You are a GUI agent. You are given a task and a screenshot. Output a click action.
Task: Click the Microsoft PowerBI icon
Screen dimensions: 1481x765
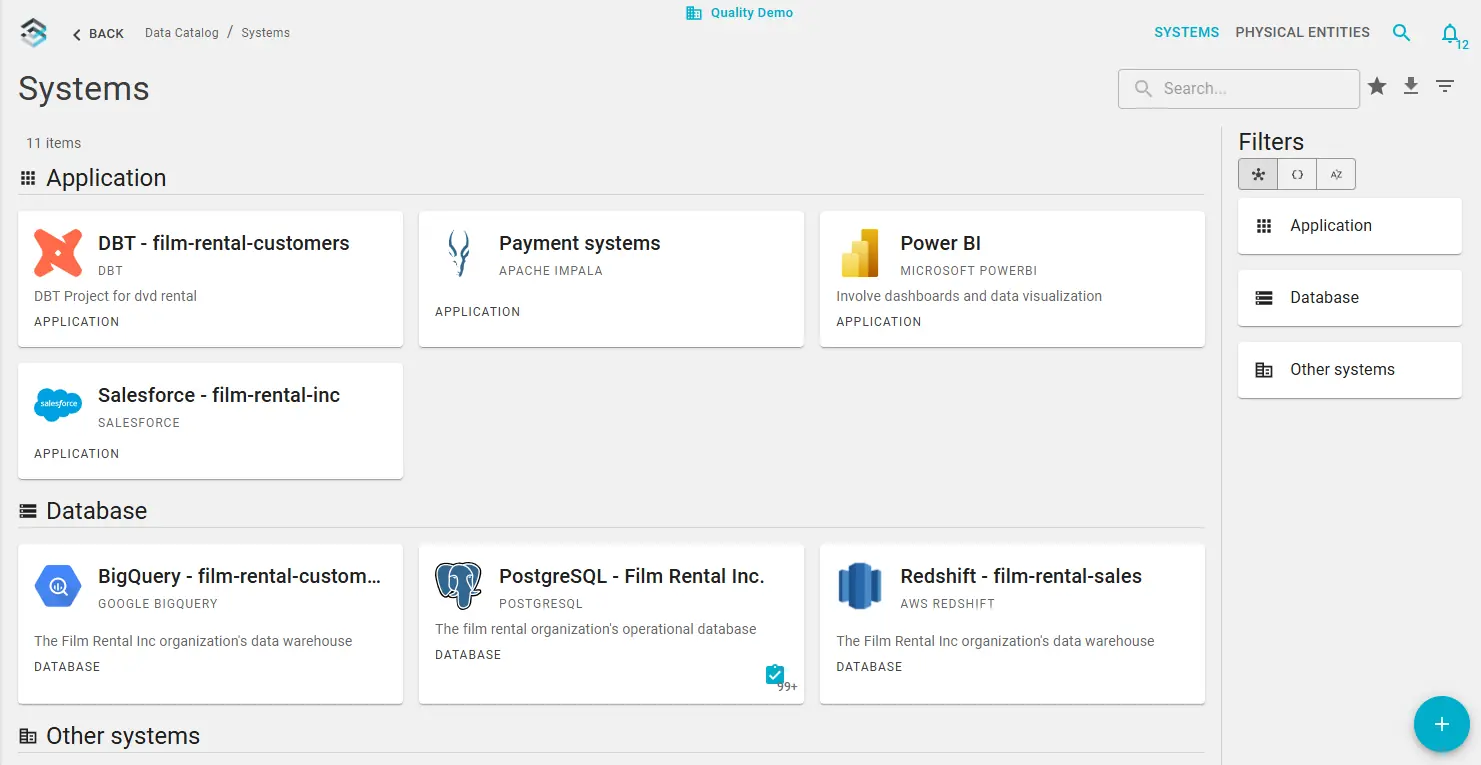[x=859, y=253]
